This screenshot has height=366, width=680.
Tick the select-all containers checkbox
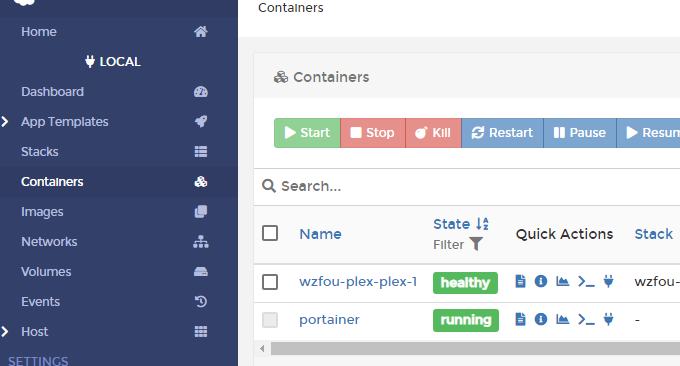pos(270,233)
